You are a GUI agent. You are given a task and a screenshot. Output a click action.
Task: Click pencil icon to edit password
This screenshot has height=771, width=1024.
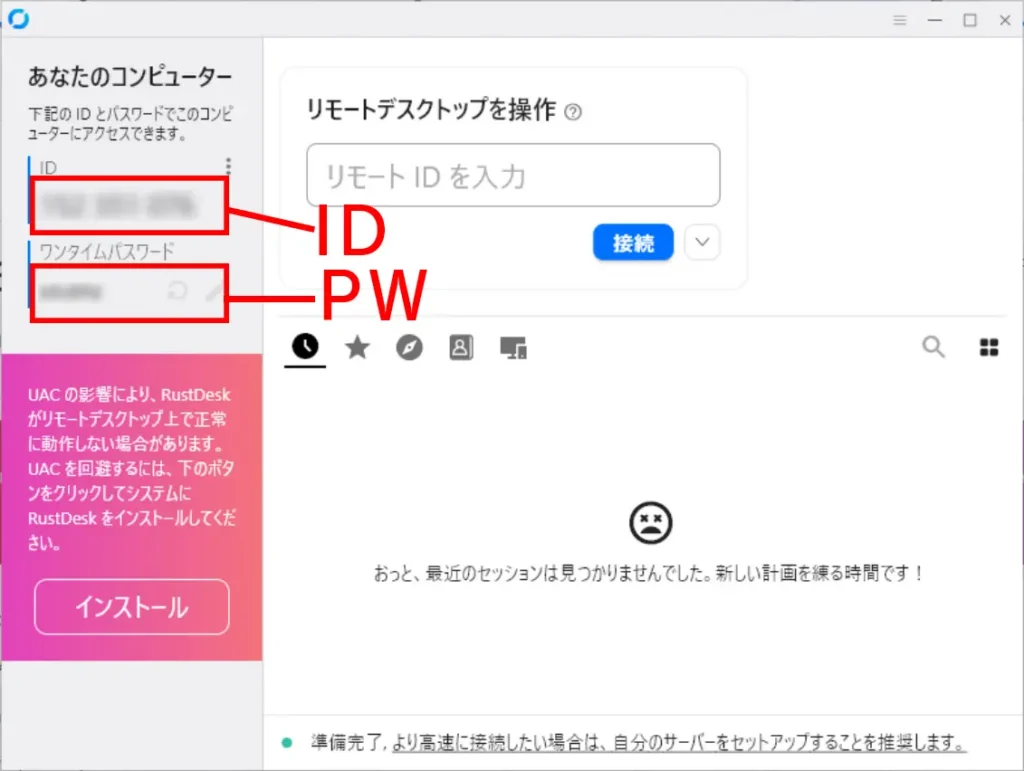pyautogui.click(x=214, y=291)
